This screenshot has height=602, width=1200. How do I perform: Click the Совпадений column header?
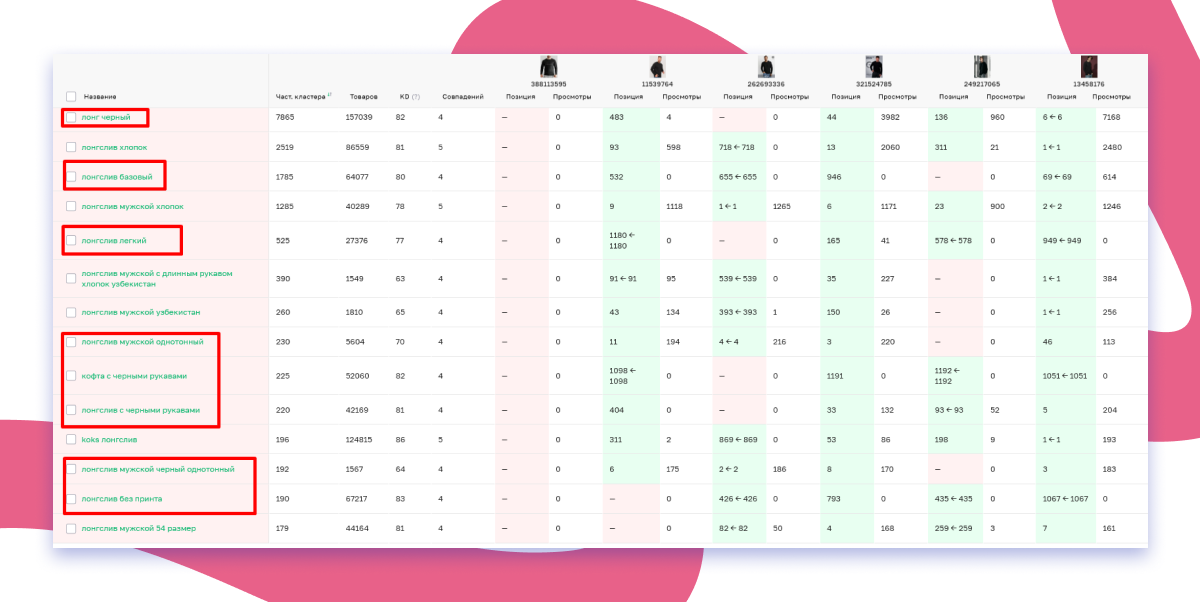[x=462, y=97]
